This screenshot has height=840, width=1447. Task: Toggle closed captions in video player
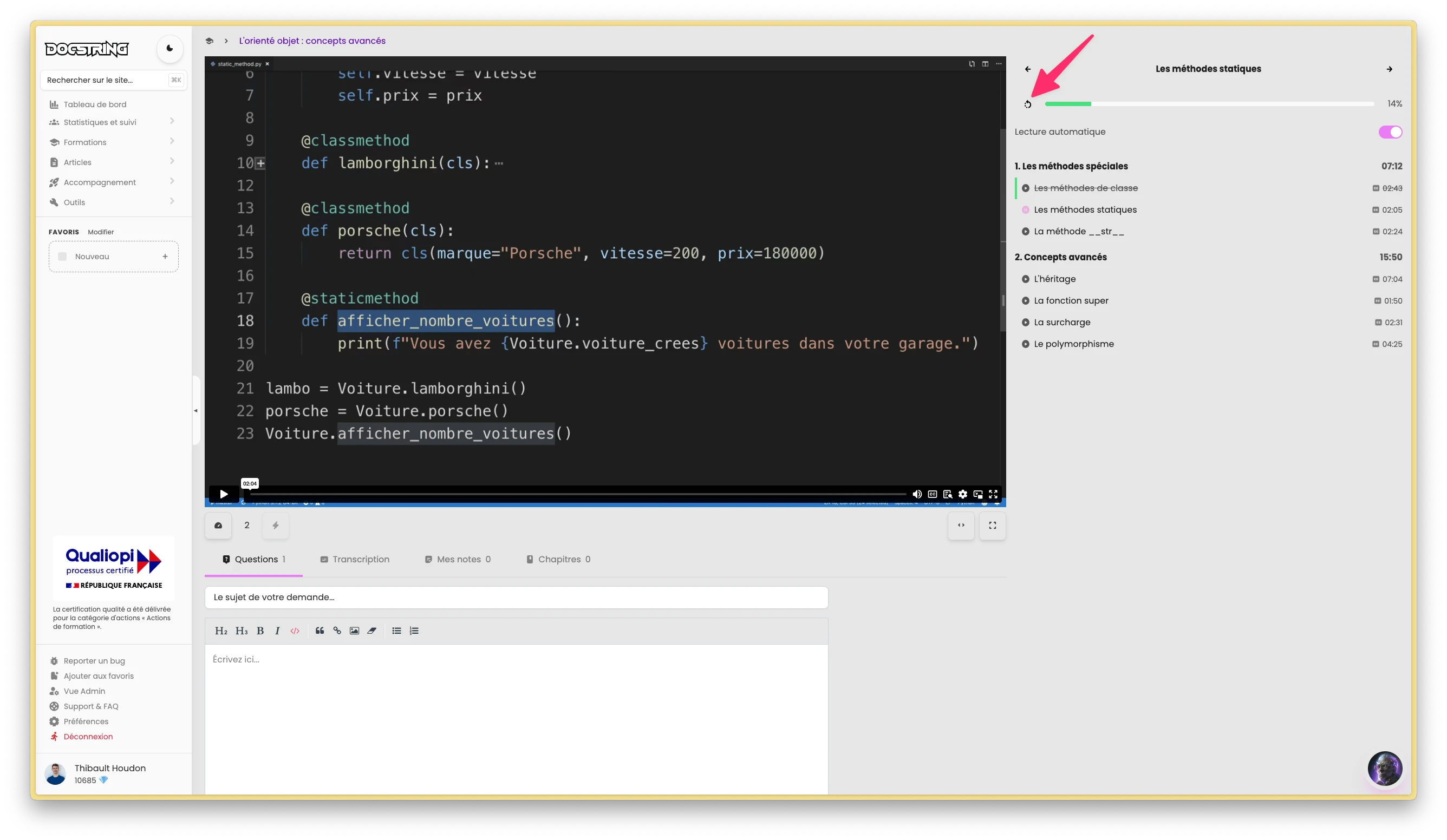(933, 494)
